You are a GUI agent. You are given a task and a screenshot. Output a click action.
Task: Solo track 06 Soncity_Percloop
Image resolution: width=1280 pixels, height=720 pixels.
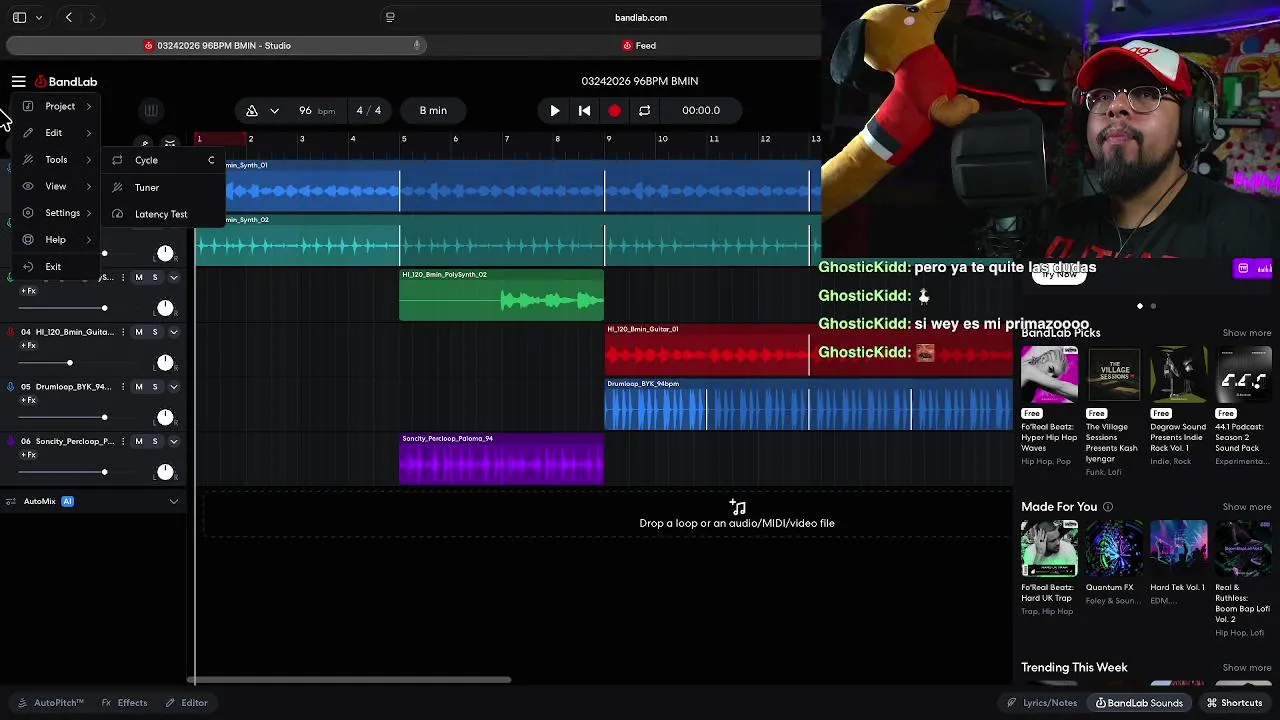(154, 441)
